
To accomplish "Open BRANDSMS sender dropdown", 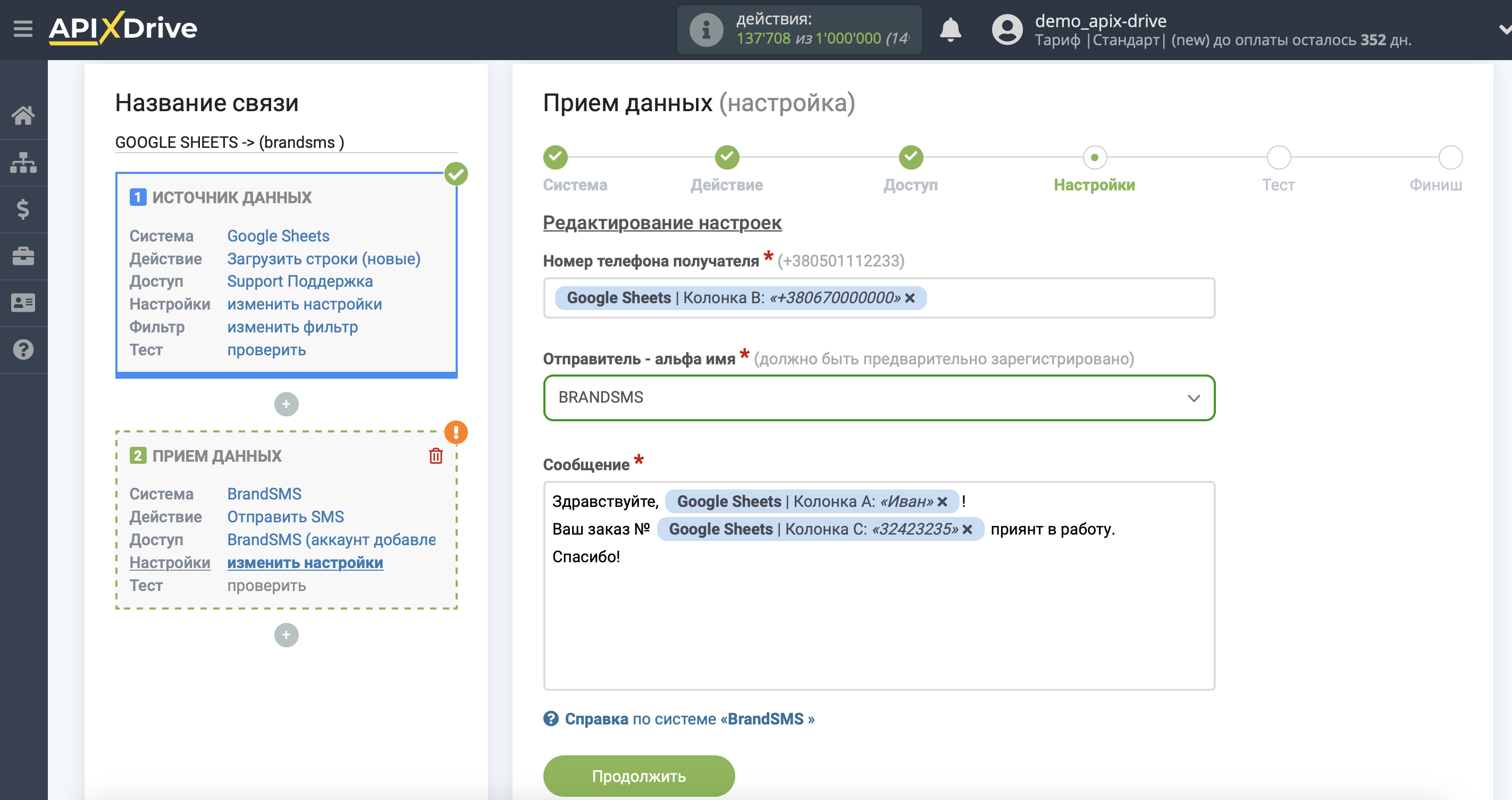I will click(879, 398).
